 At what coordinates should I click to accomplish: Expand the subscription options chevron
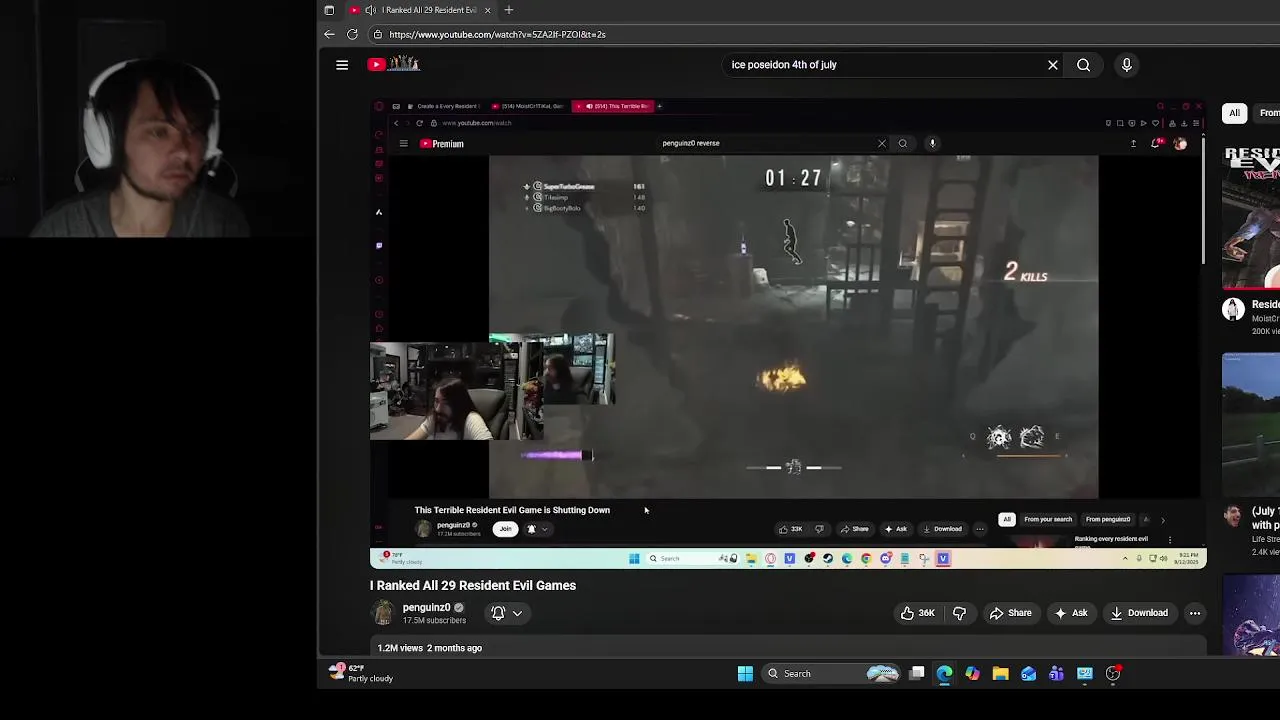tap(517, 613)
